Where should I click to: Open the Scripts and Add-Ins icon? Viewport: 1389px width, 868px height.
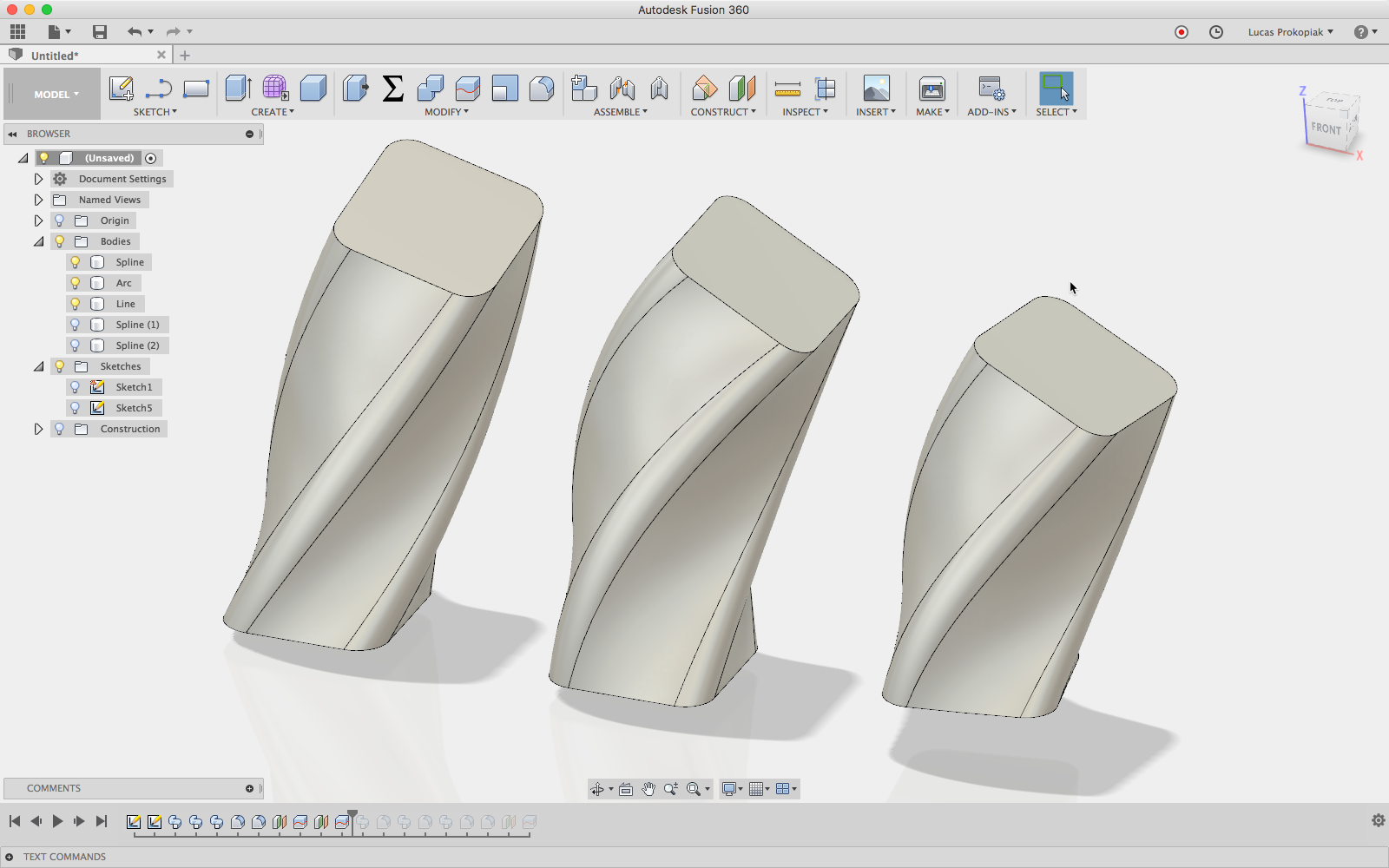[x=991, y=89]
